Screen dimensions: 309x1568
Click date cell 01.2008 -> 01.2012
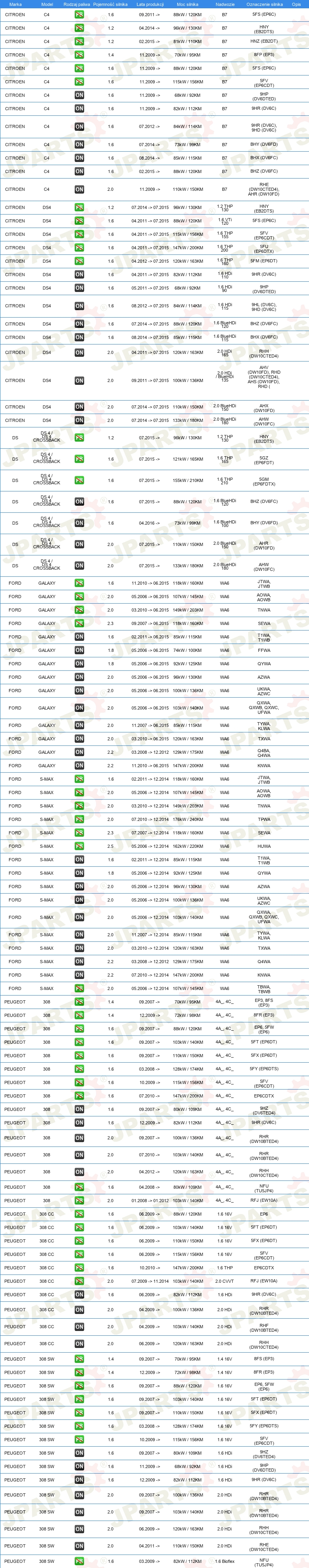click(x=150, y=1200)
